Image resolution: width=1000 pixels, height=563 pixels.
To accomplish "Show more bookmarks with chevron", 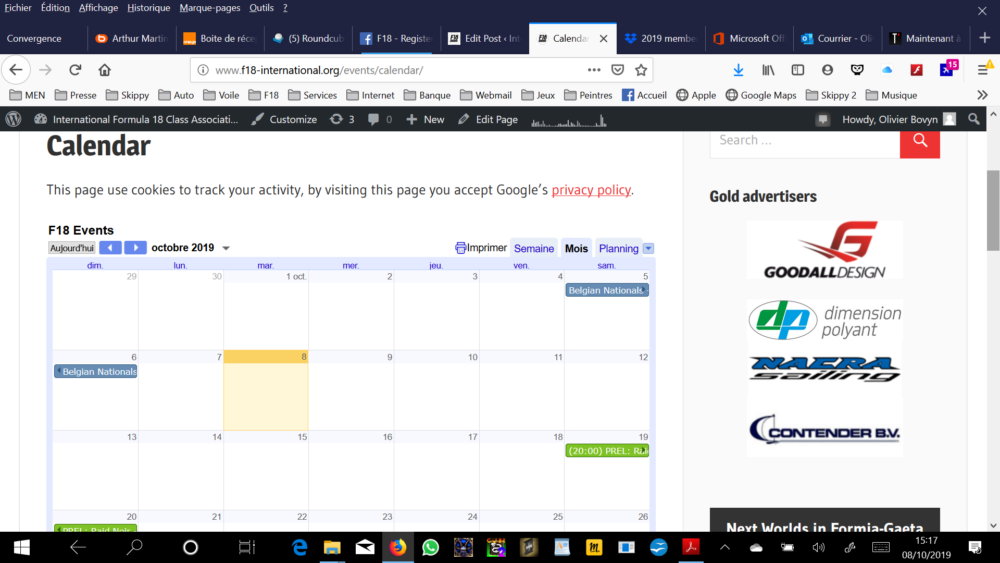I will pos(982,95).
